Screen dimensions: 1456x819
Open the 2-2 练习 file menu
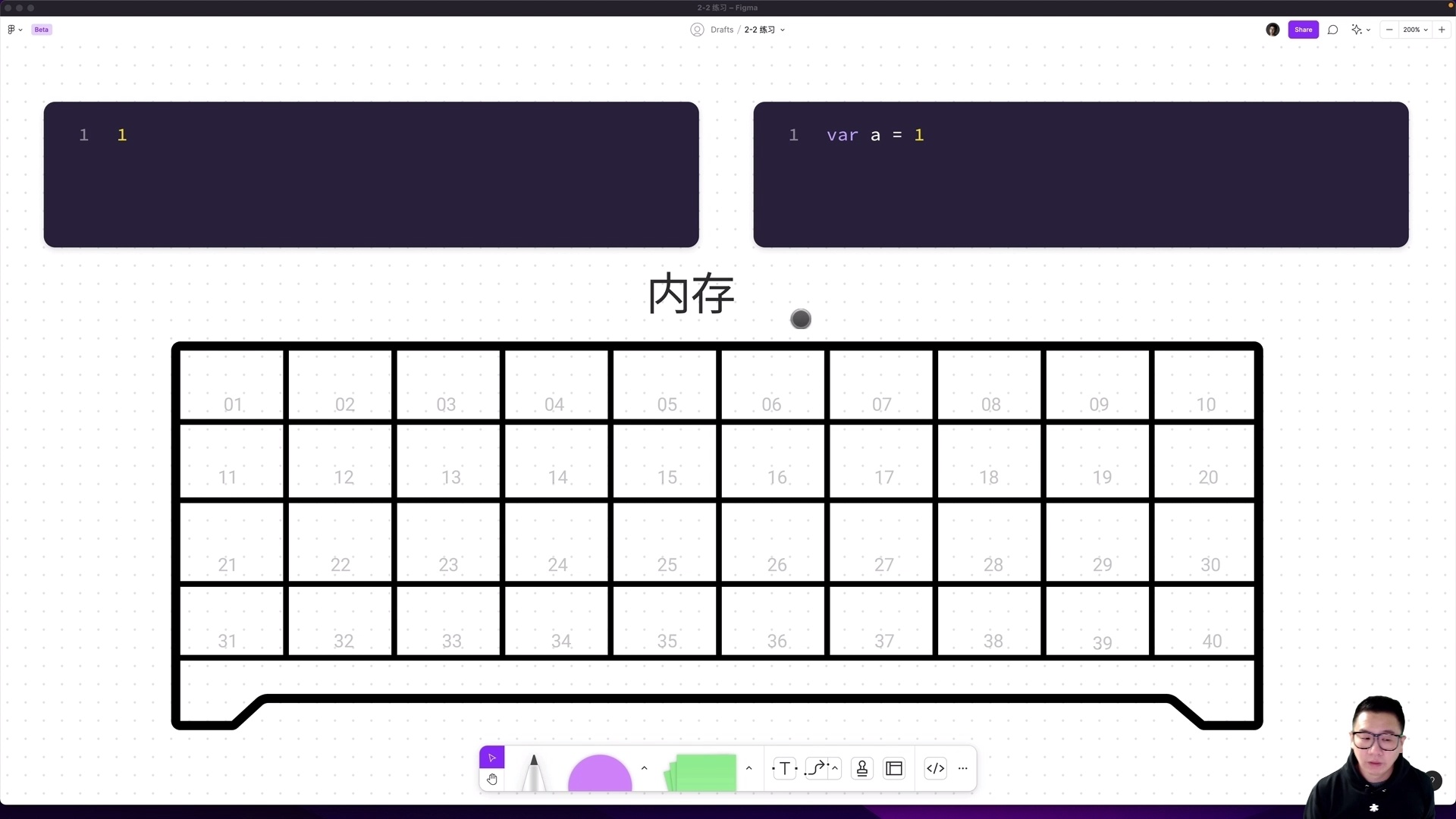764,30
